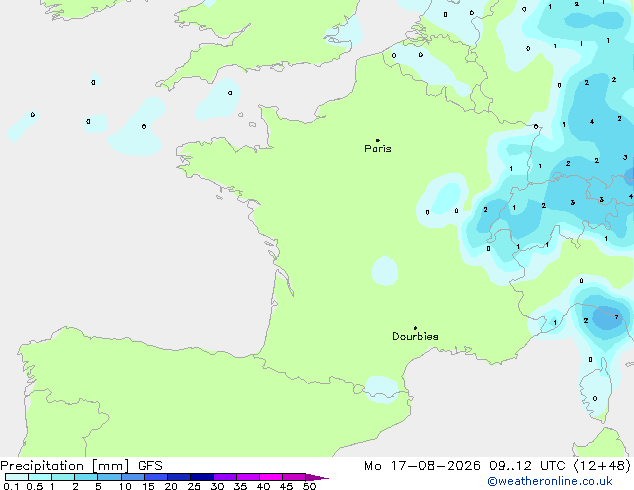634x490 pixels.
Task: Pick the 10–15 mm legend swatch
Action: click(133, 477)
